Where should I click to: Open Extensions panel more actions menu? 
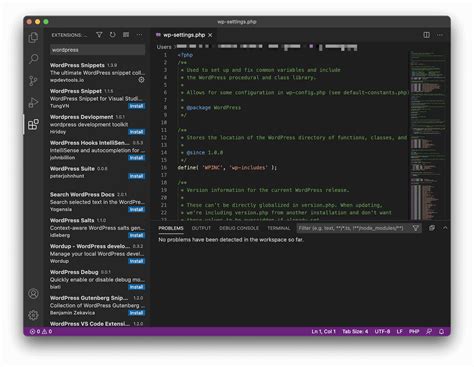[139, 35]
